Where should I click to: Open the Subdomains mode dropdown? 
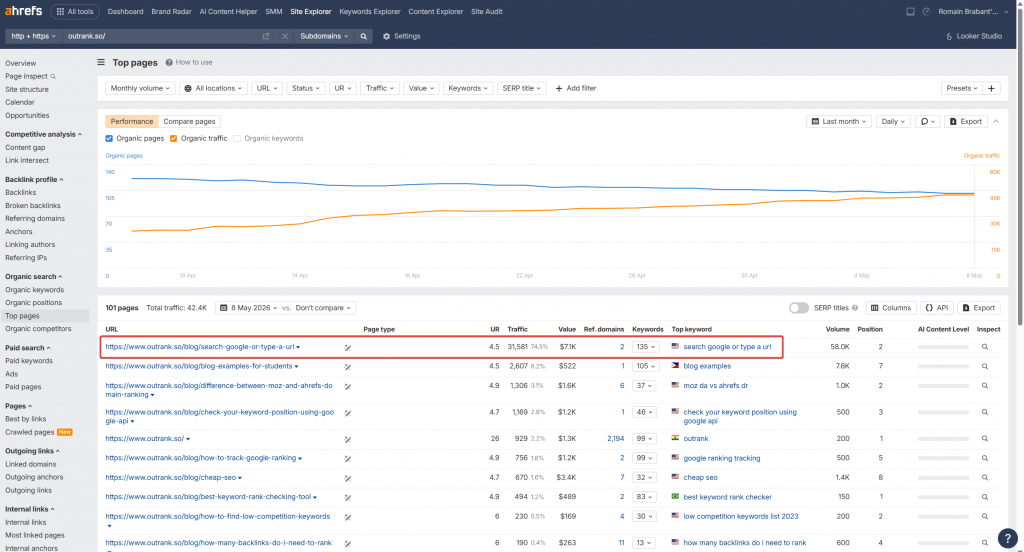324,36
